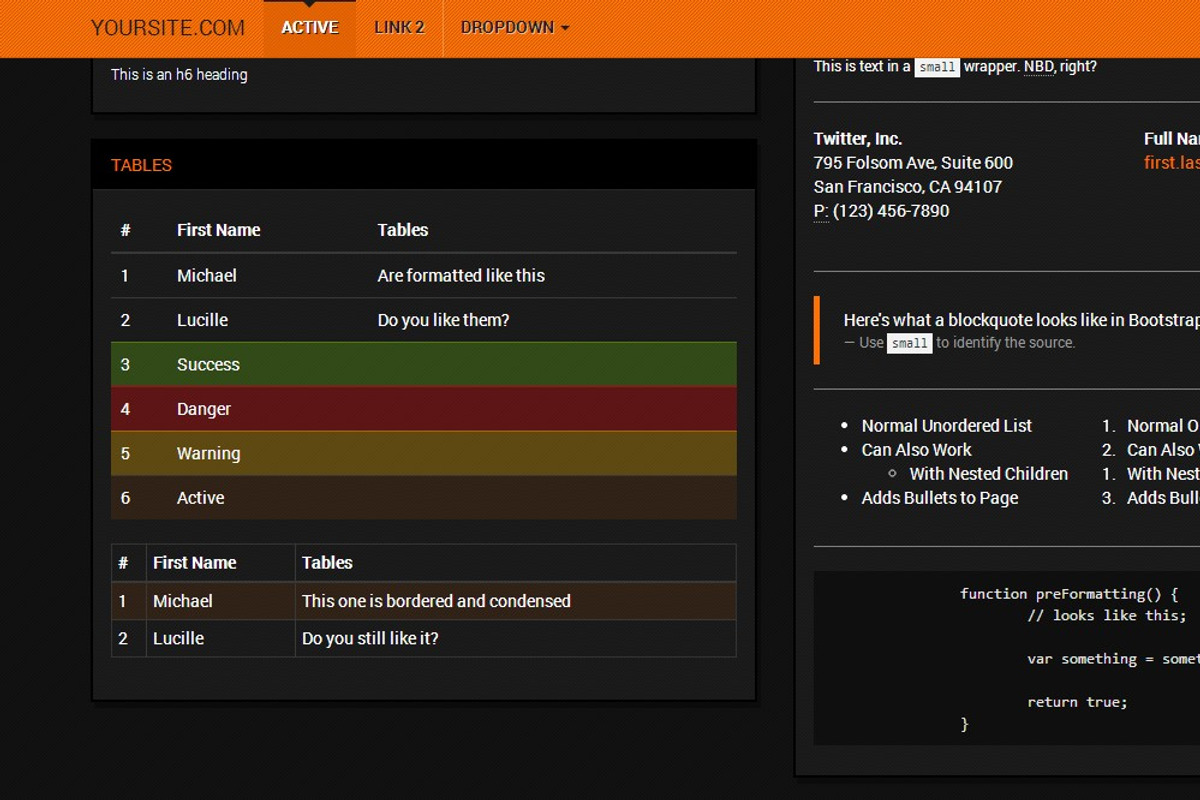Select the Active table row
This screenshot has height=800, width=1200.
(x=424, y=498)
